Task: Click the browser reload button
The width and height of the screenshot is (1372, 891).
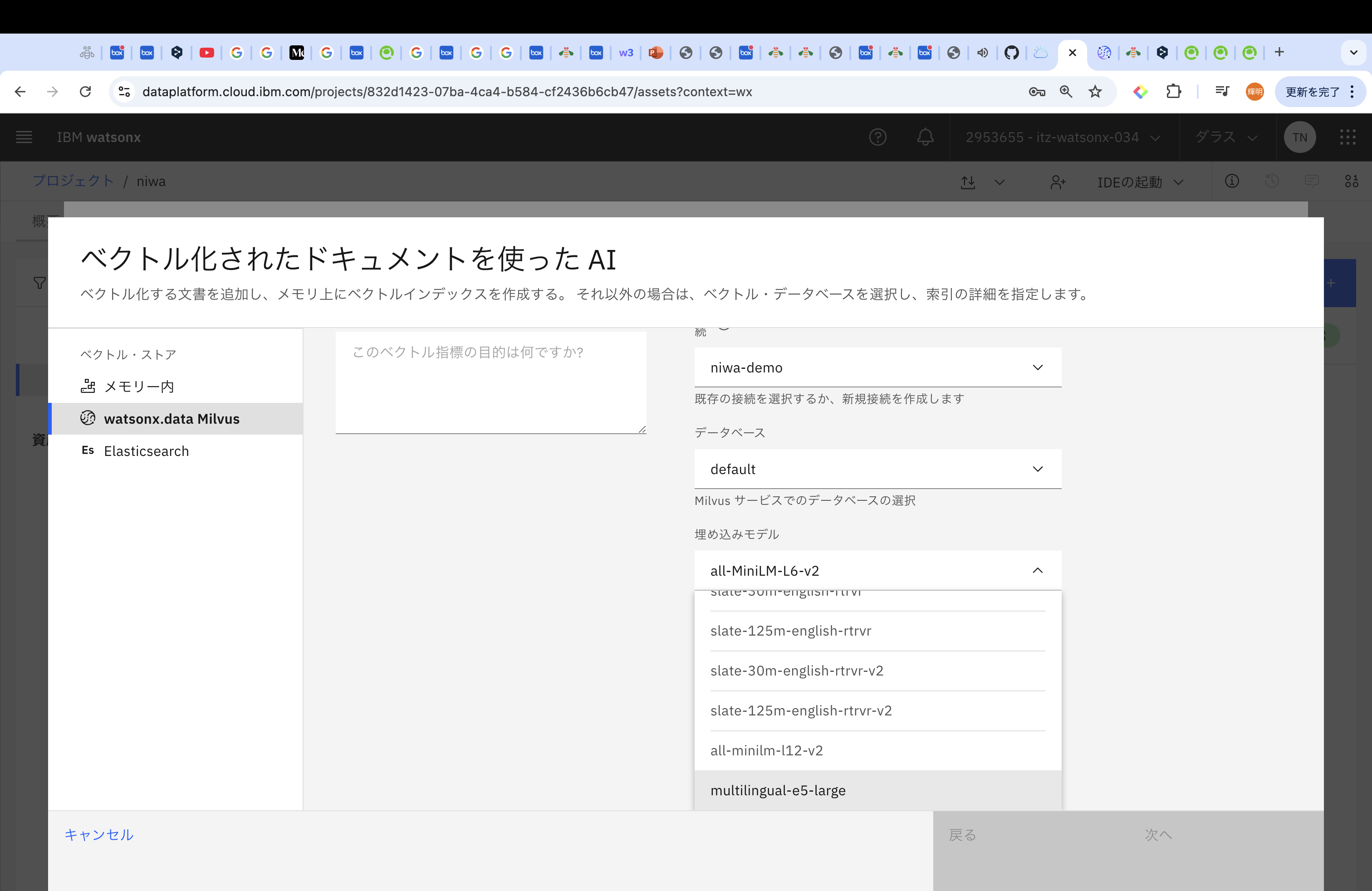Action: pos(85,92)
